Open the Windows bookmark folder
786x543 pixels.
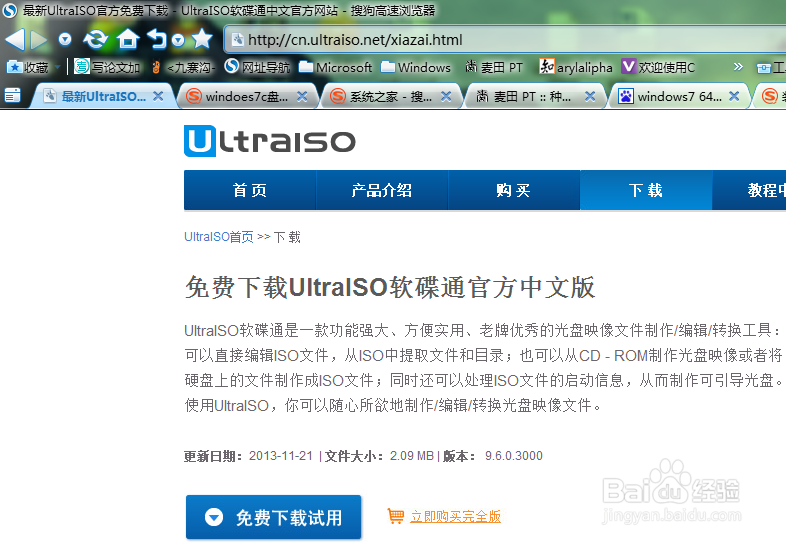(416, 67)
